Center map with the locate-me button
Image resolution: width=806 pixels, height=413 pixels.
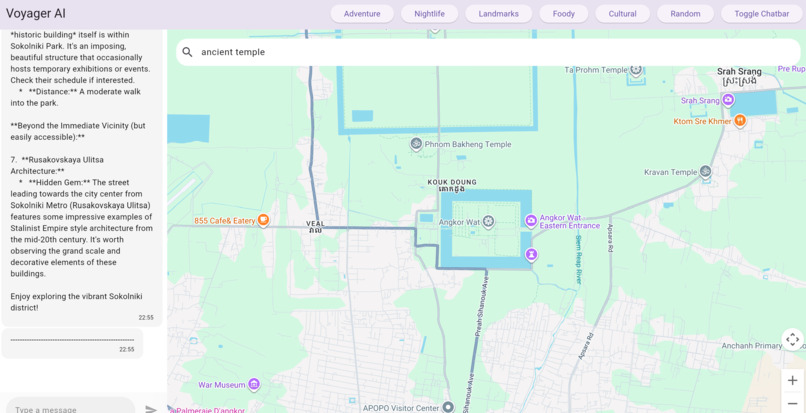coord(793,339)
